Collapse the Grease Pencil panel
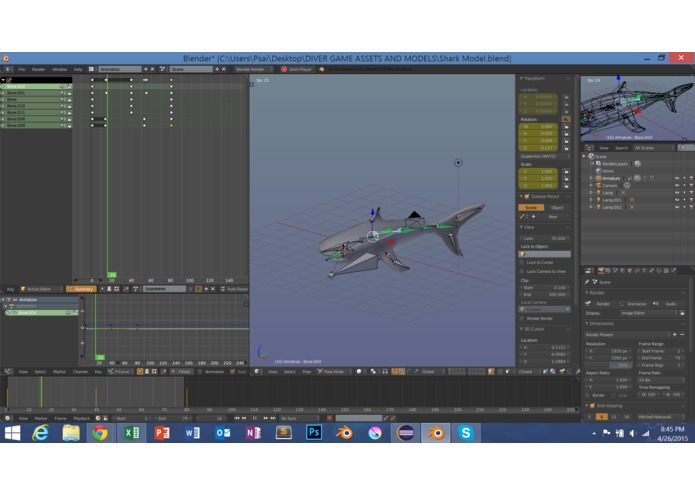 (x=522, y=196)
